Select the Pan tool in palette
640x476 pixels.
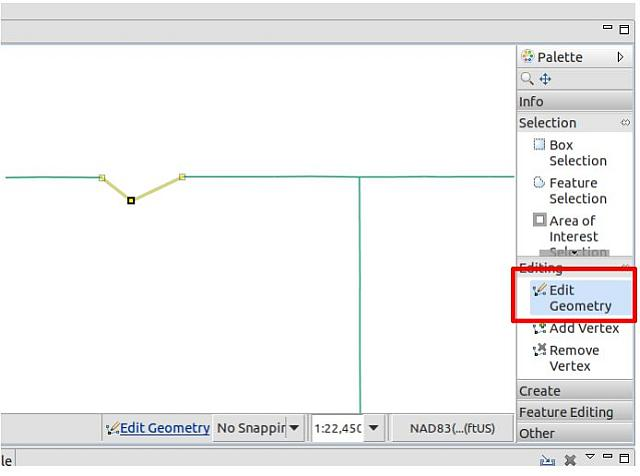(545, 78)
